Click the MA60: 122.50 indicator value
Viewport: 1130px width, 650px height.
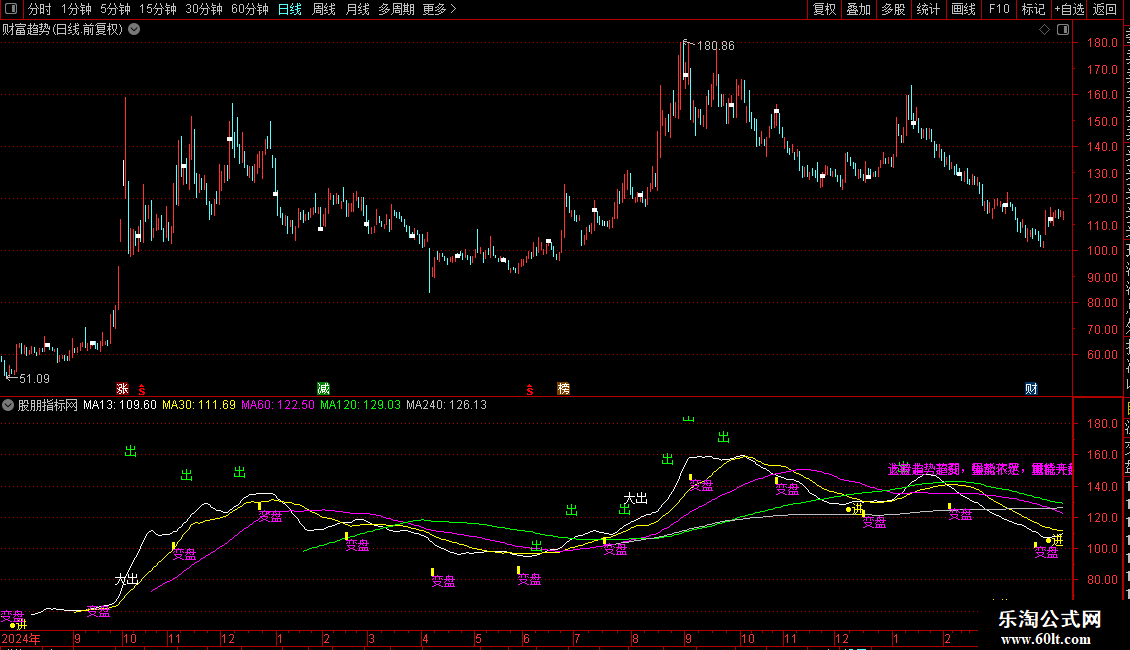click(278, 405)
